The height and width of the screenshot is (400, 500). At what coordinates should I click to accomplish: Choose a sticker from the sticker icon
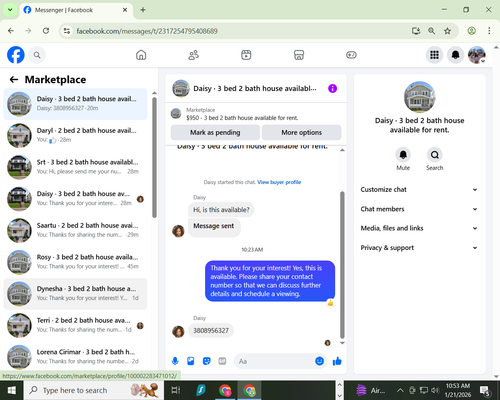[x=207, y=361]
